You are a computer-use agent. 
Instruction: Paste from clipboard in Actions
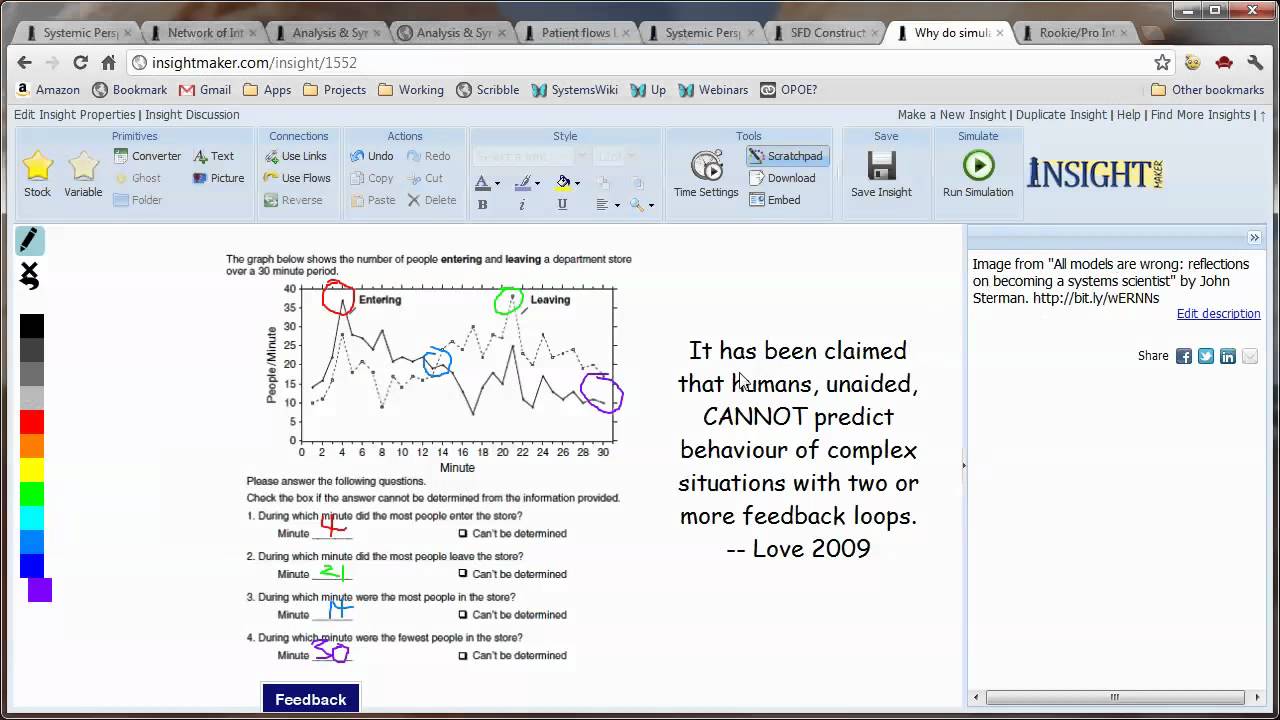click(x=372, y=200)
